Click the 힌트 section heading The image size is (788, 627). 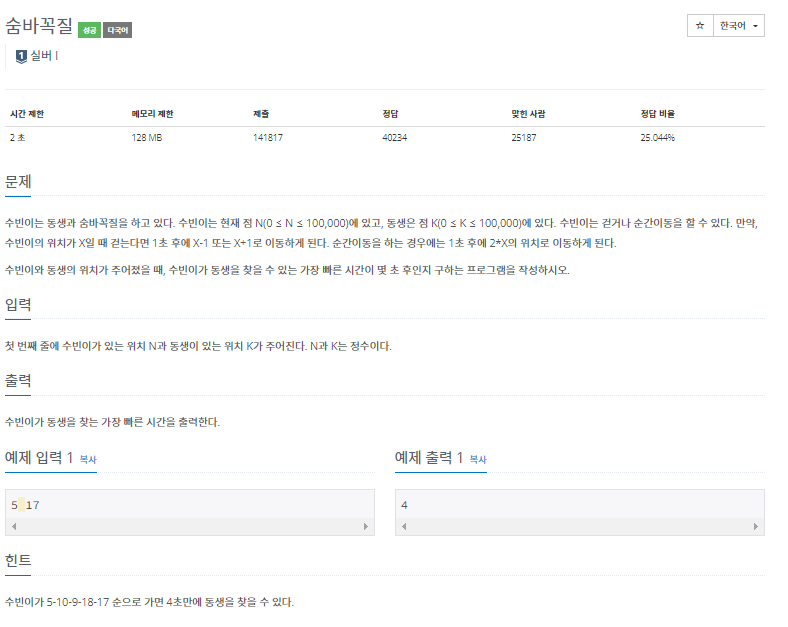pyautogui.click(x=18, y=560)
